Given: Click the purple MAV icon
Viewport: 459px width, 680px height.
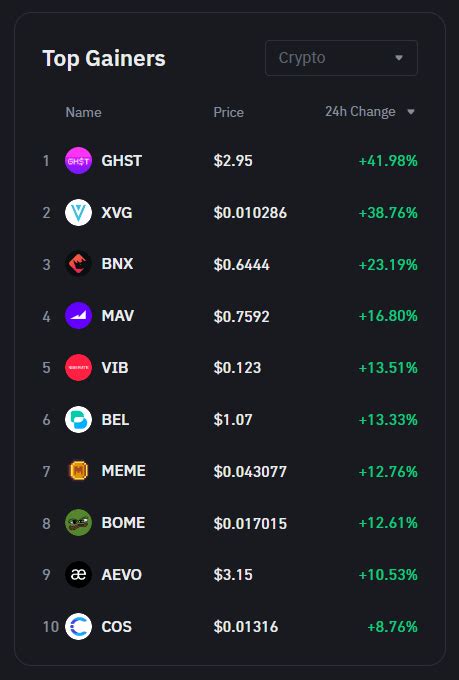Looking at the screenshot, I should [x=78, y=316].
